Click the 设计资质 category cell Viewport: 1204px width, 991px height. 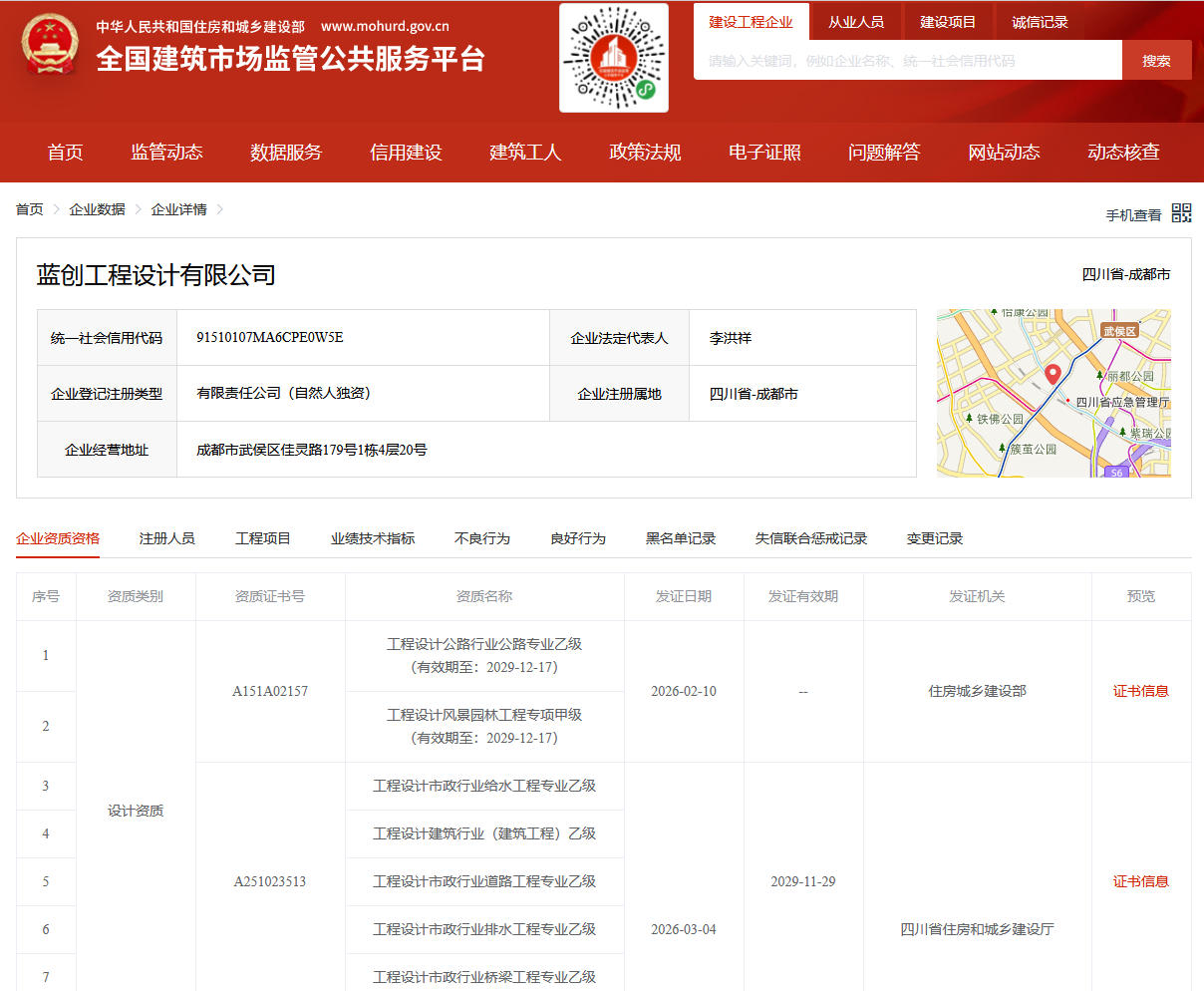pyautogui.click(x=136, y=811)
